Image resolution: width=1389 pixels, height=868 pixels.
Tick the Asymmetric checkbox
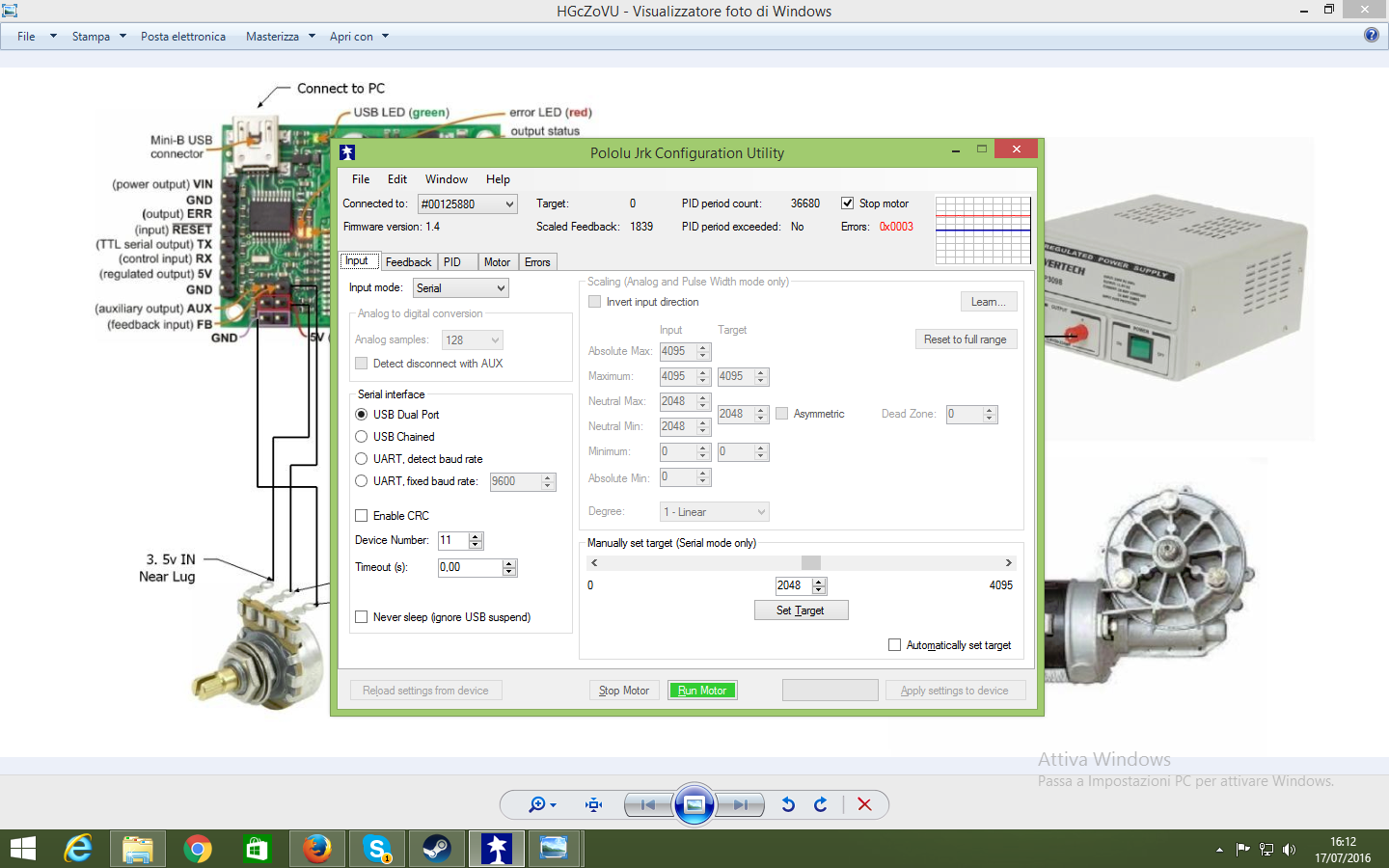pos(781,414)
